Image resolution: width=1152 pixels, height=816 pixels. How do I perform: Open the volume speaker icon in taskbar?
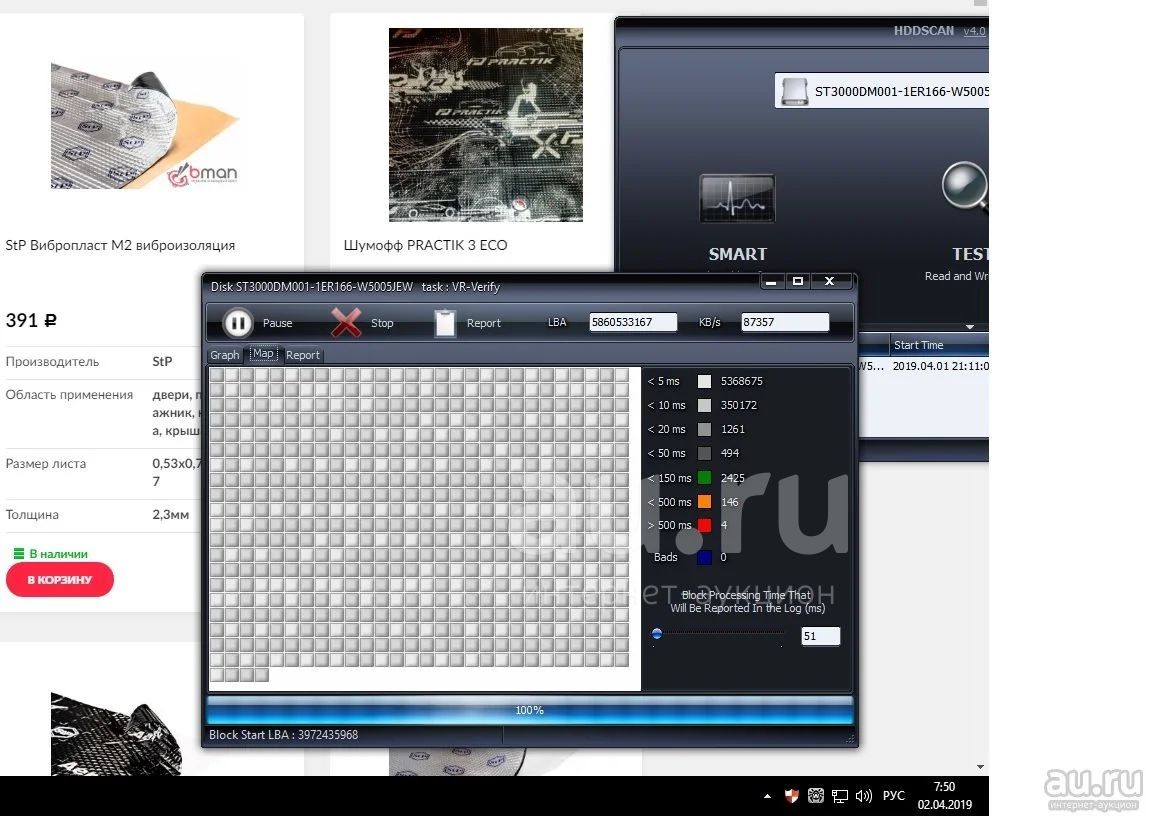864,796
